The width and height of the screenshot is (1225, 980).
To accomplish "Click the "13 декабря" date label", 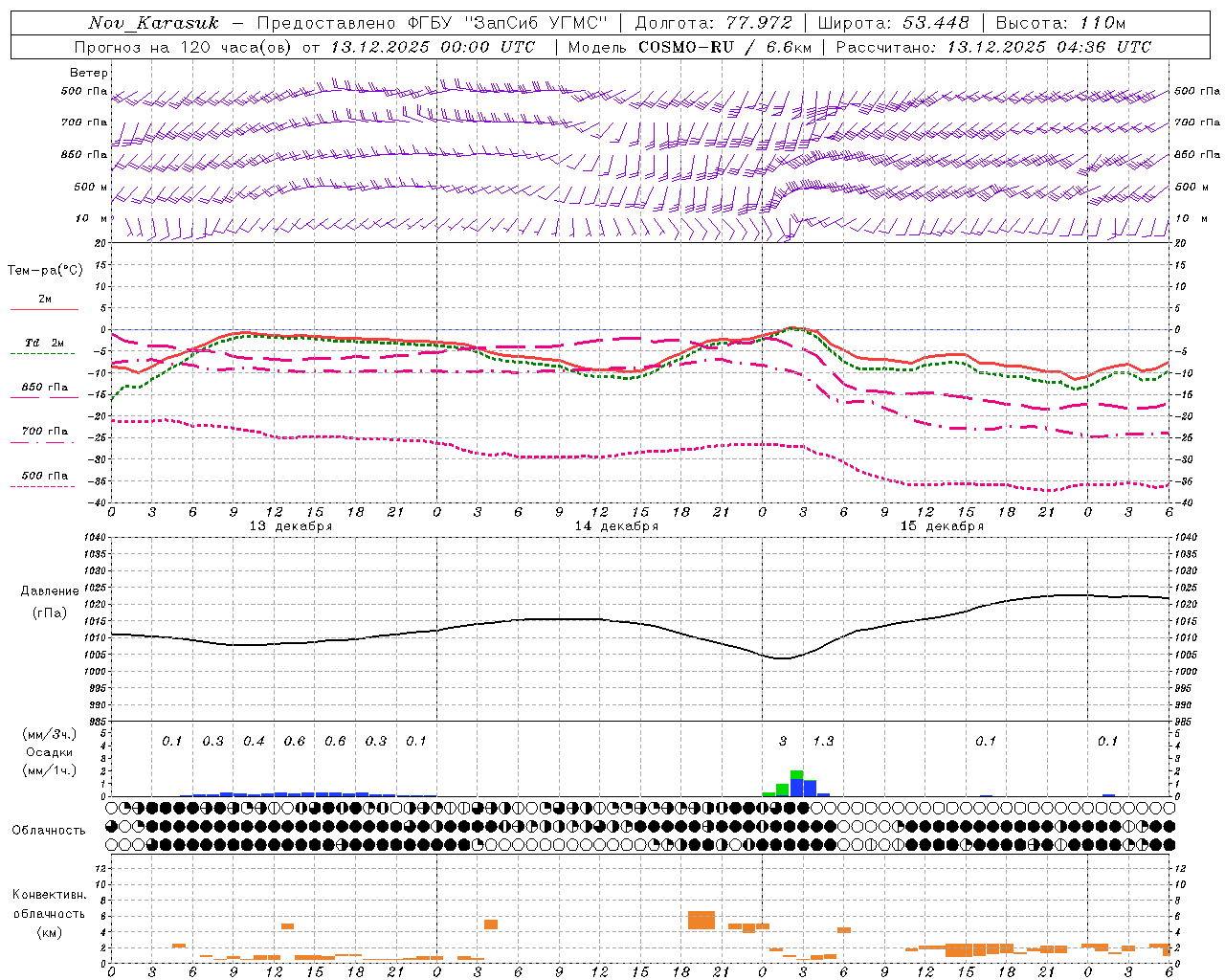I will tap(291, 526).
